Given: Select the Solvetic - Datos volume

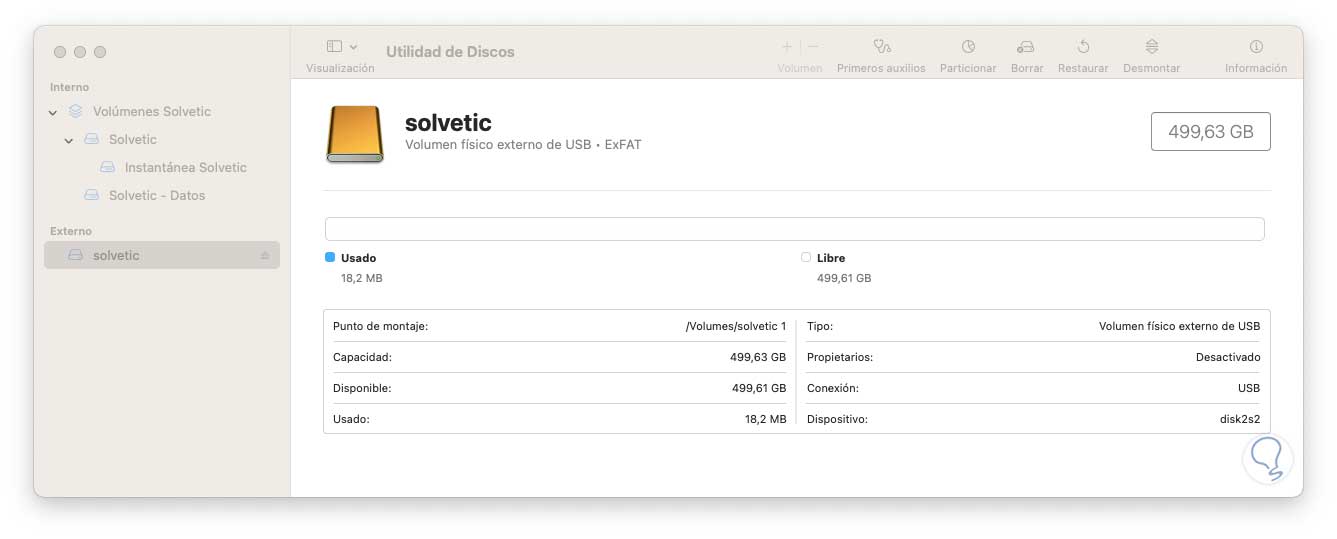Looking at the screenshot, I should pos(157,196).
